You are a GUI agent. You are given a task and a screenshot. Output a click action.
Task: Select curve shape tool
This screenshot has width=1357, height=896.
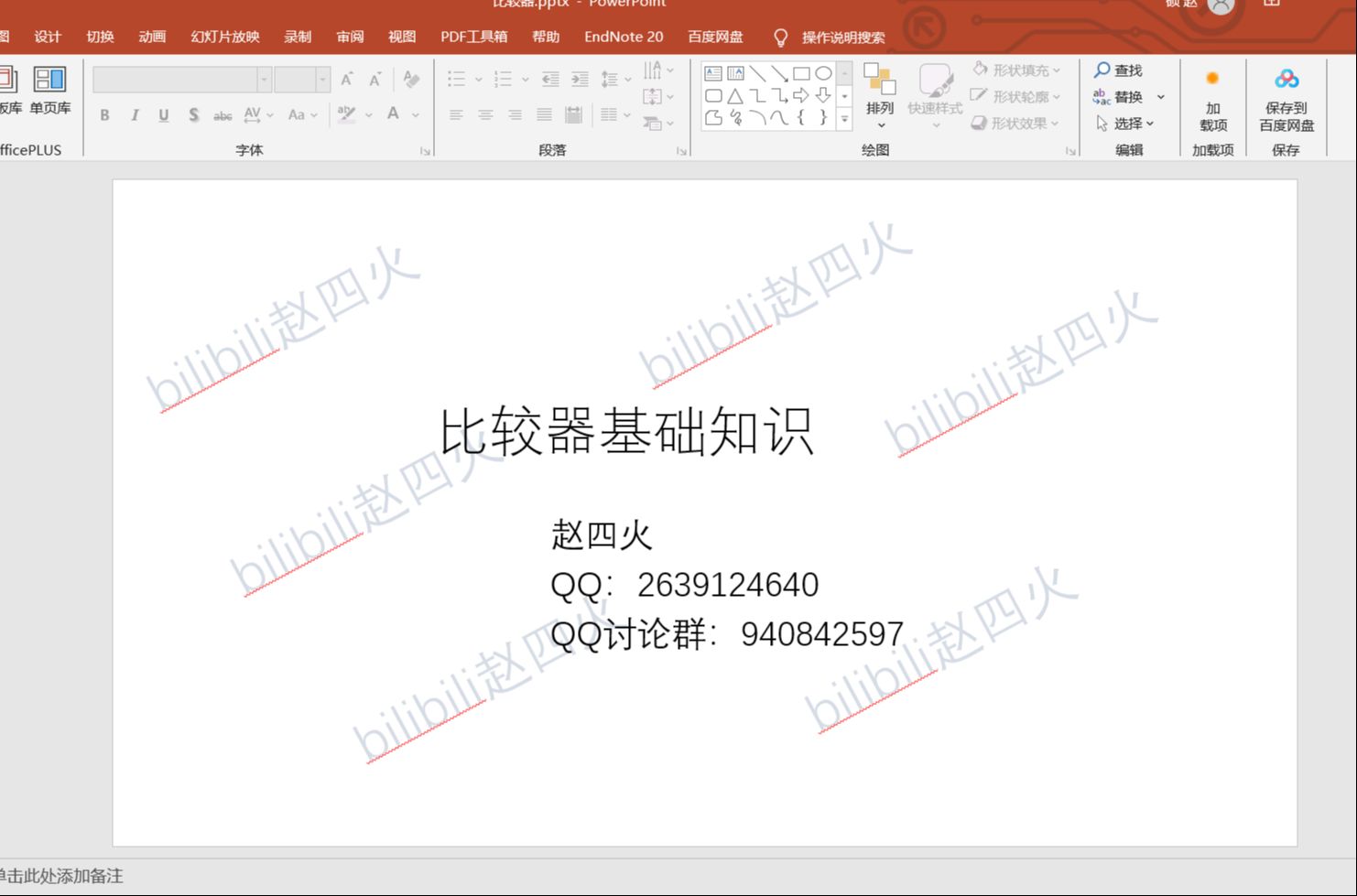click(779, 117)
